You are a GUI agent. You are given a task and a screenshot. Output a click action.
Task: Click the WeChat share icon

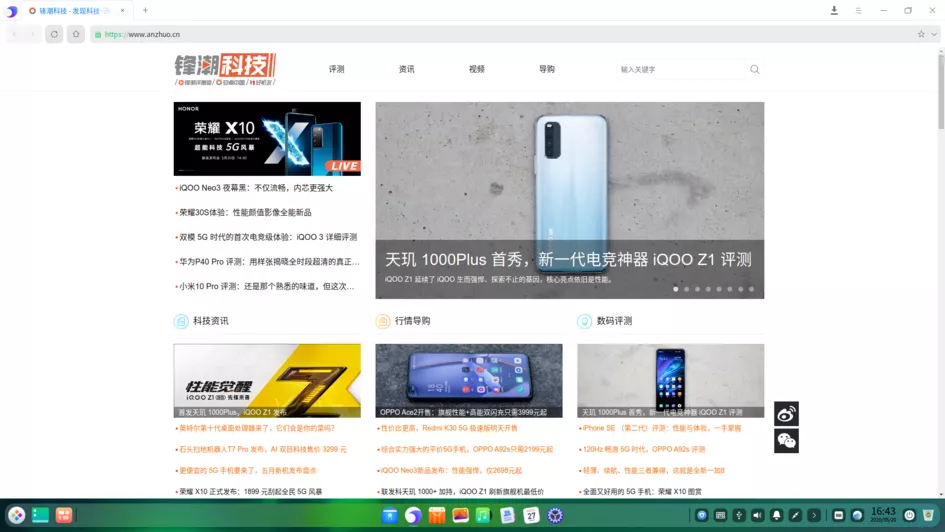coord(786,441)
